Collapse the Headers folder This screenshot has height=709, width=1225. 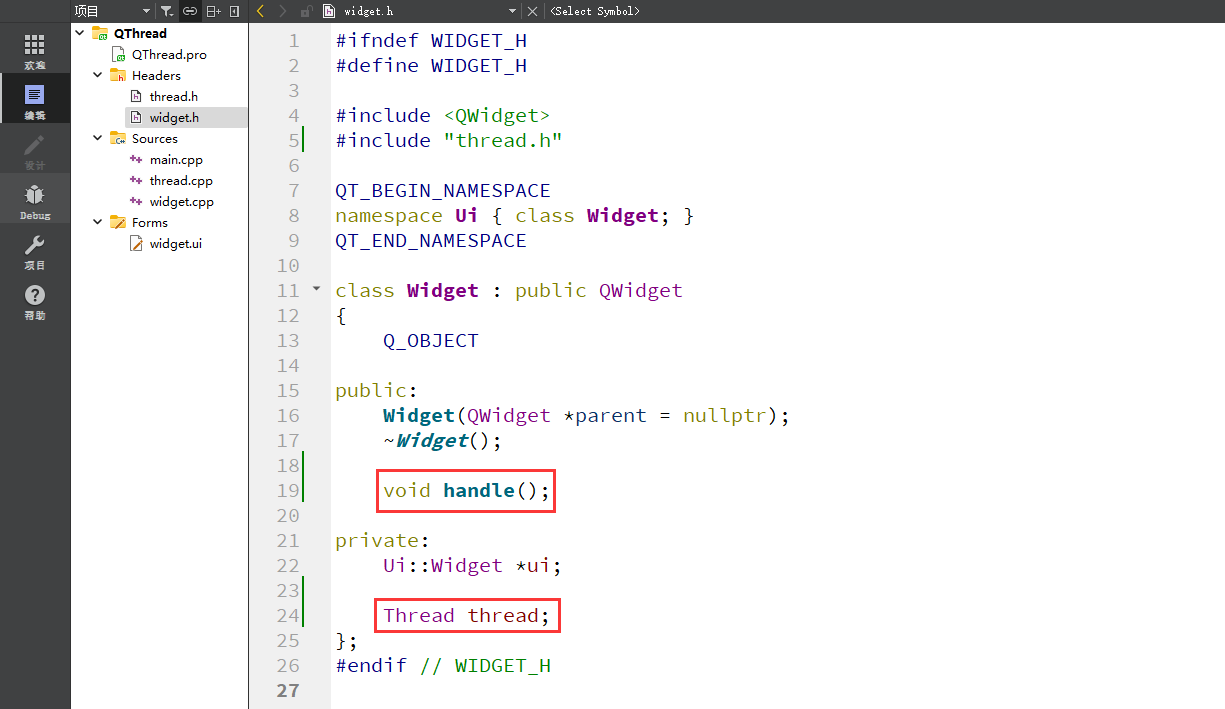pyautogui.click(x=97, y=75)
